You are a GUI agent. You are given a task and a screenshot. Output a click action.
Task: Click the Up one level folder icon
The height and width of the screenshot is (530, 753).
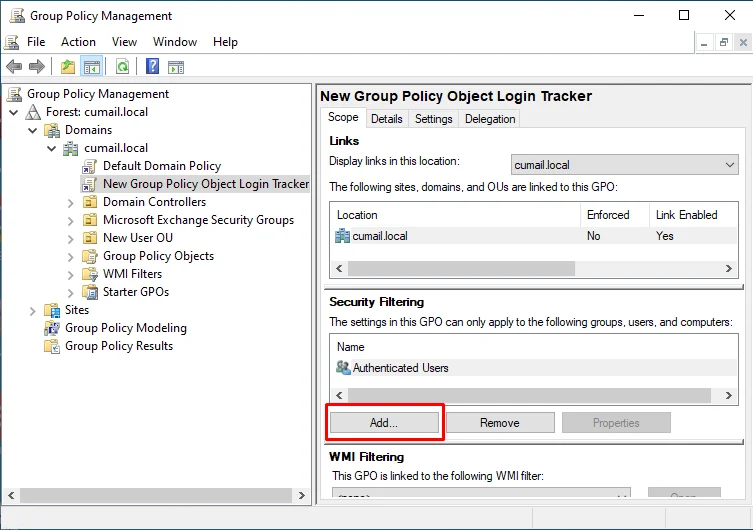68,66
